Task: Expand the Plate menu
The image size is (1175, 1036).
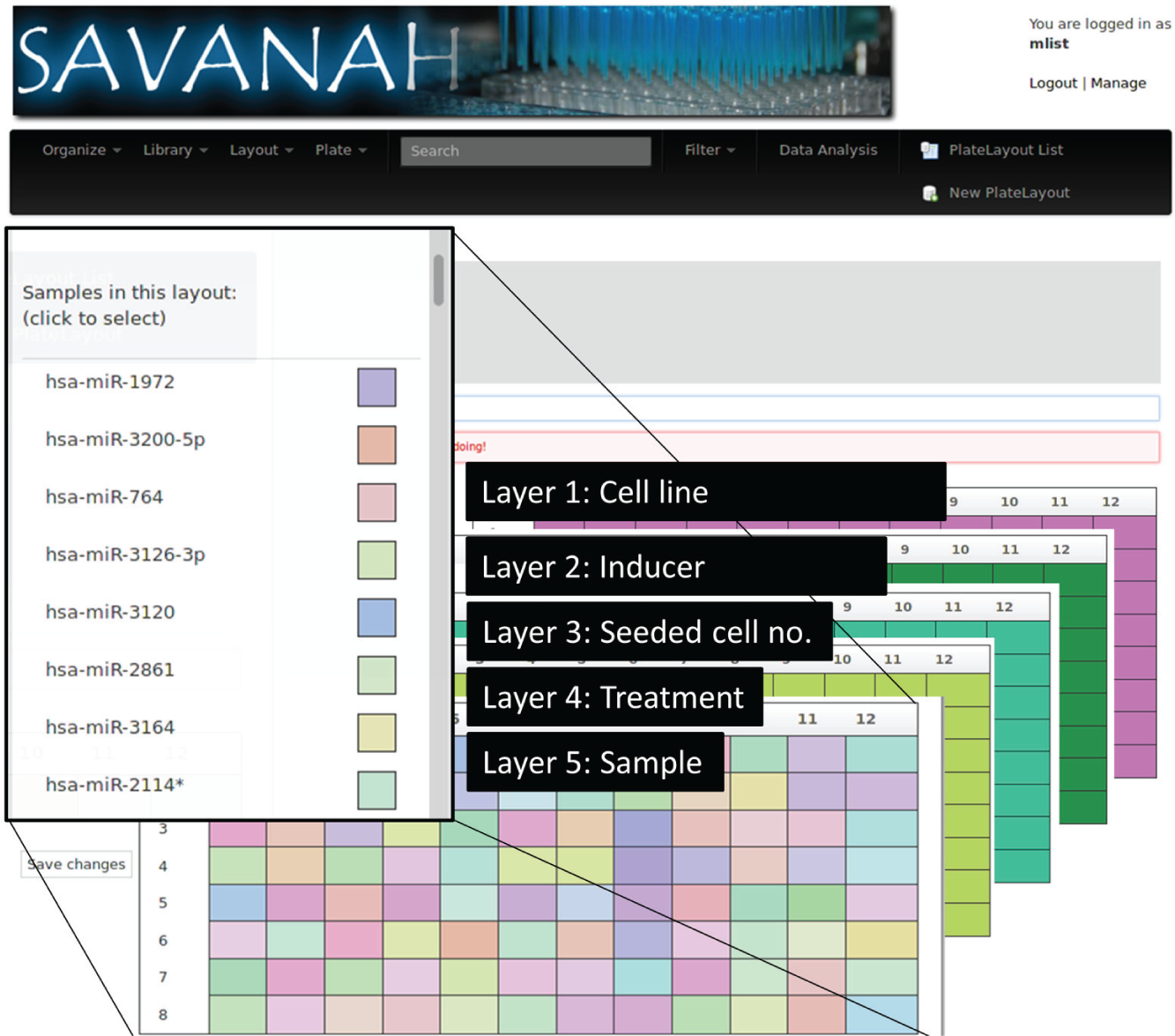Action: click(x=340, y=150)
